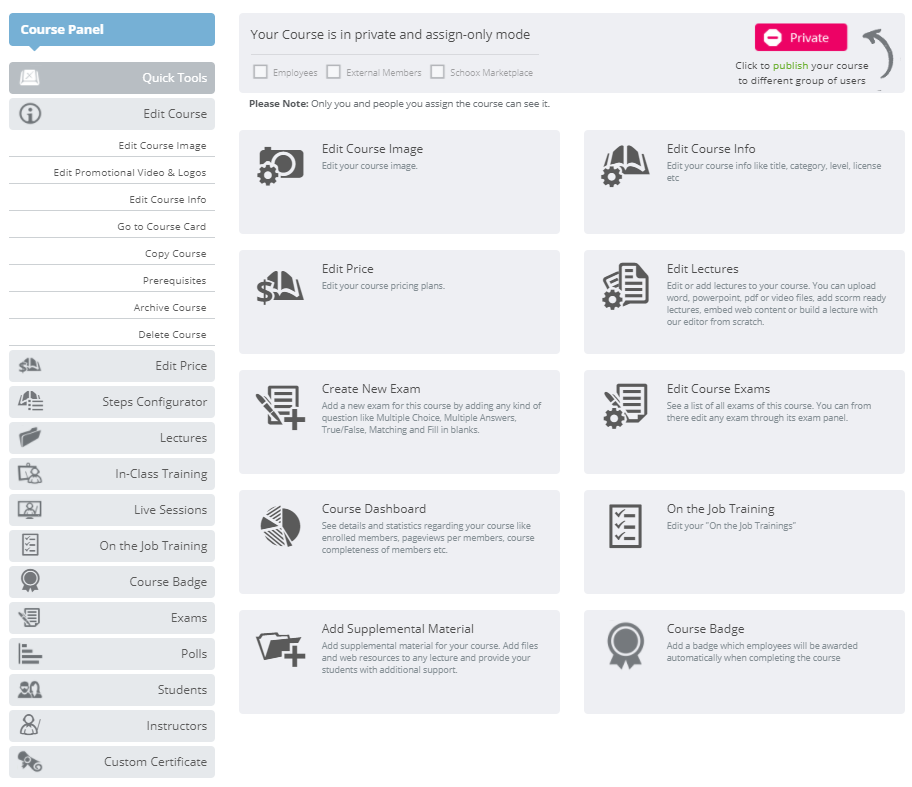912x787 pixels.
Task: Click the Edit Course Exams card title
Action: pos(718,389)
